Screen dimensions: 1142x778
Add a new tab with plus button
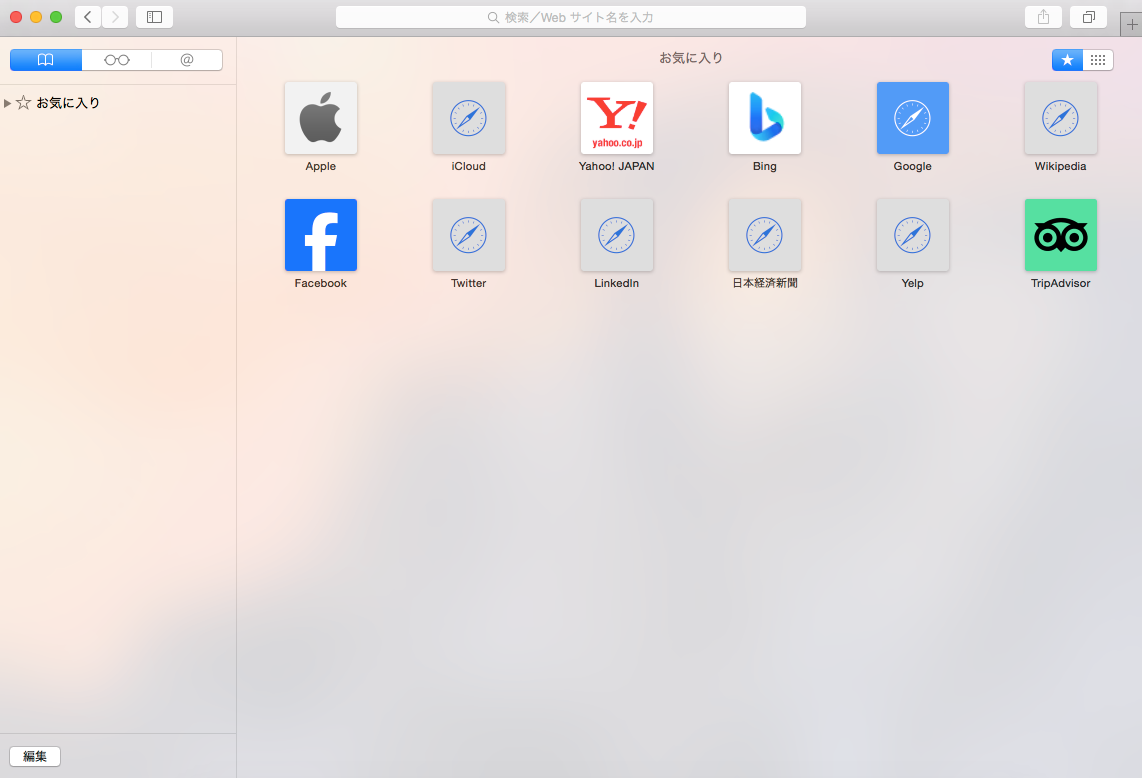pos(1131,24)
